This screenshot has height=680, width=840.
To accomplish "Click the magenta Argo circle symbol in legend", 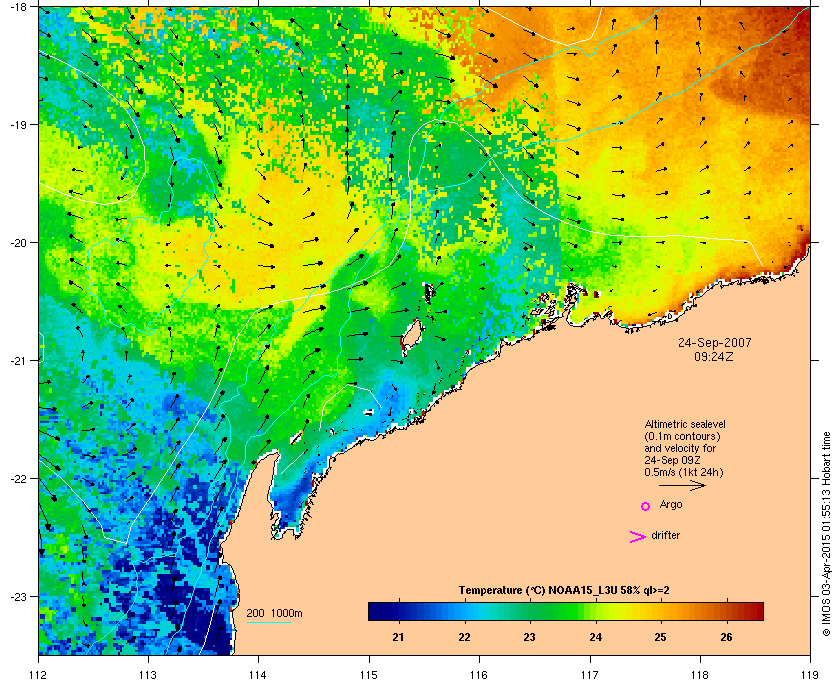I will (646, 506).
